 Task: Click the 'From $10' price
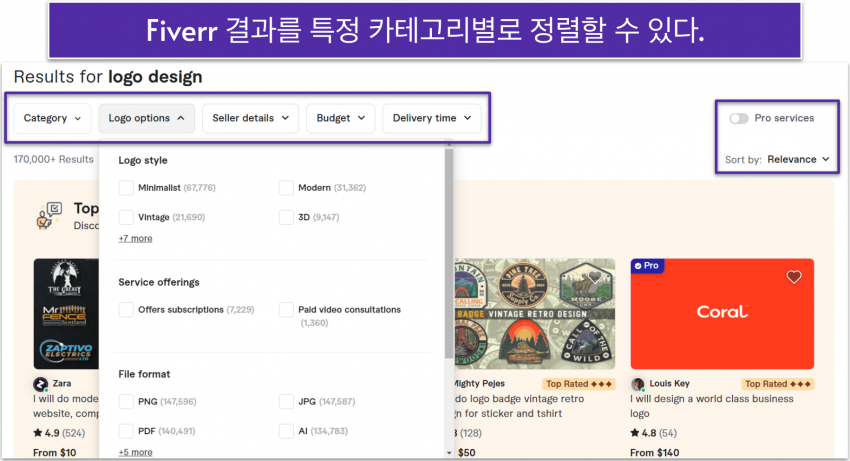pos(55,452)
